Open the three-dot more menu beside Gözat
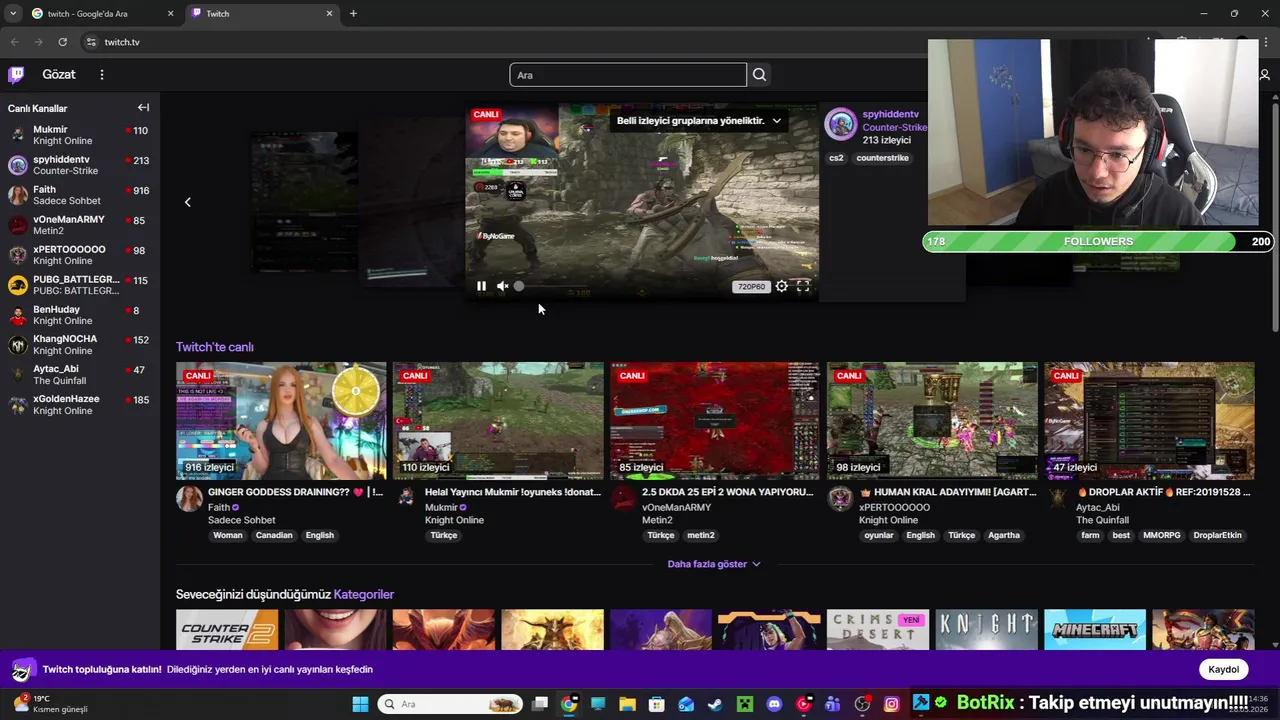1280x720 pixels. pyautogui.click(x=101, y=75)
